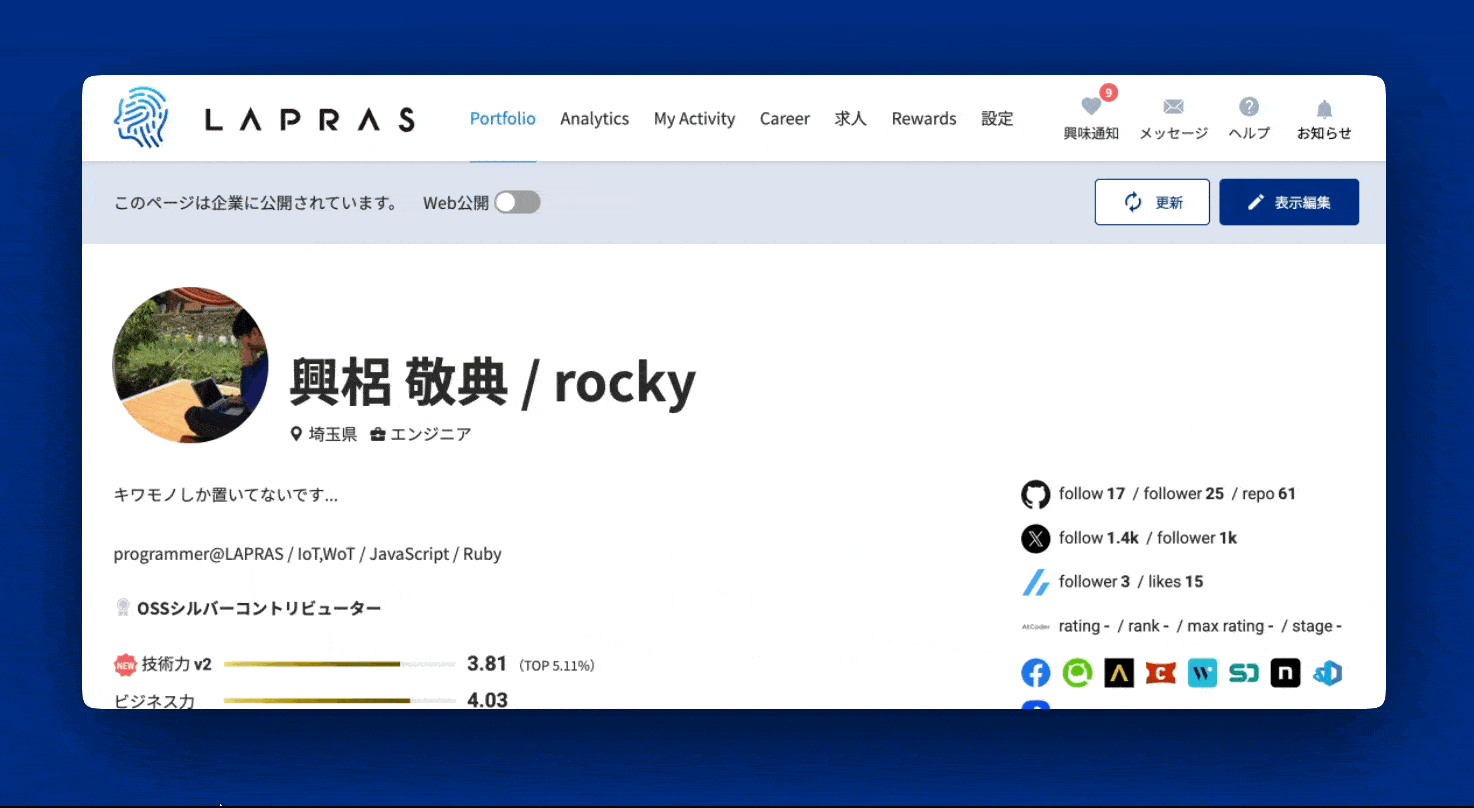Click the programmer@LAPRAS bio line

tap(308, 553)
